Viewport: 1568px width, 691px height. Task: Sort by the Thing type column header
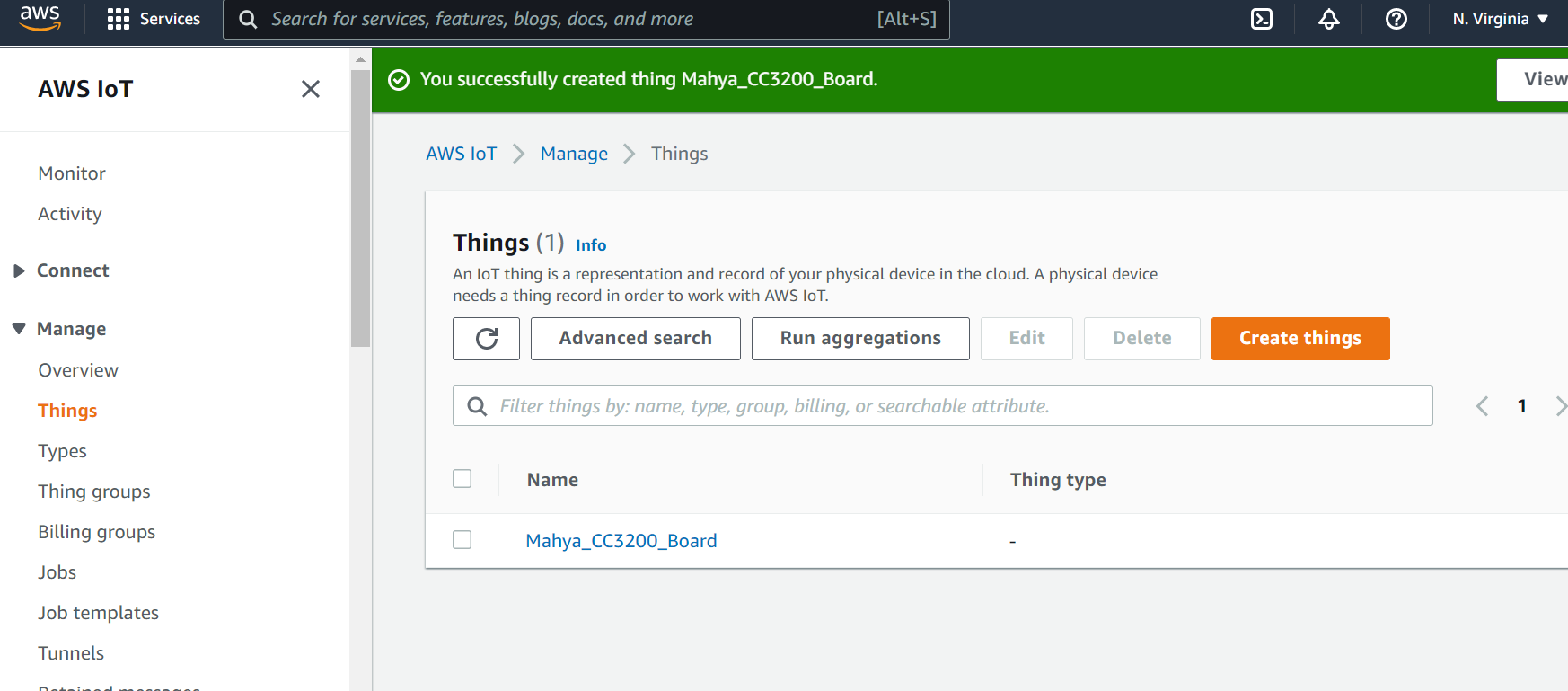(1058, 480)
